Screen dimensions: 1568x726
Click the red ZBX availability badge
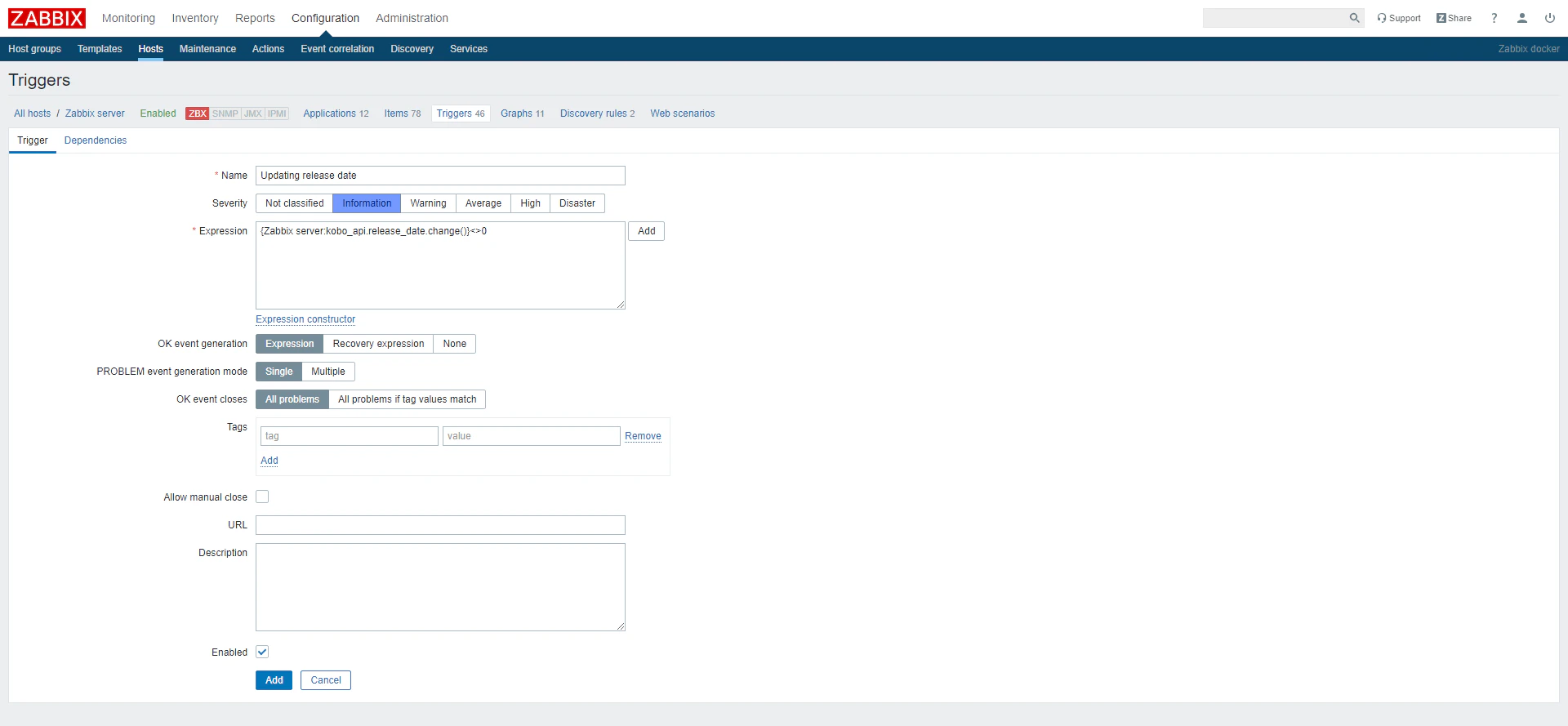click(x=198, y=114)
